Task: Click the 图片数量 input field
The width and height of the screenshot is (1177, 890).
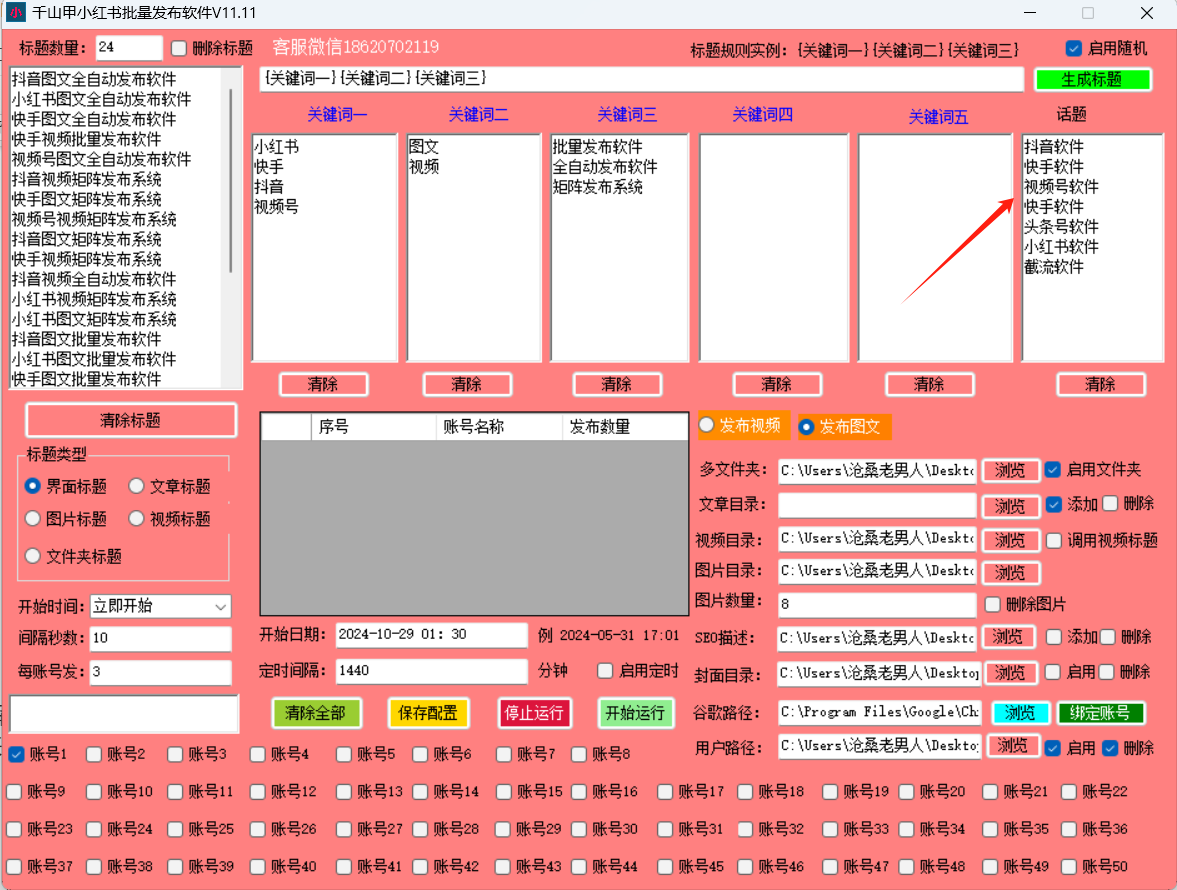Action: point(877,604)
